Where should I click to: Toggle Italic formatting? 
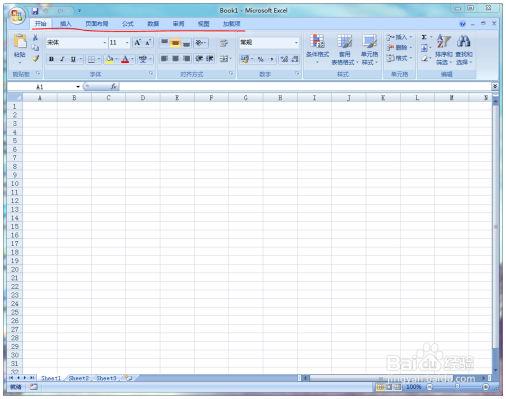62,59
